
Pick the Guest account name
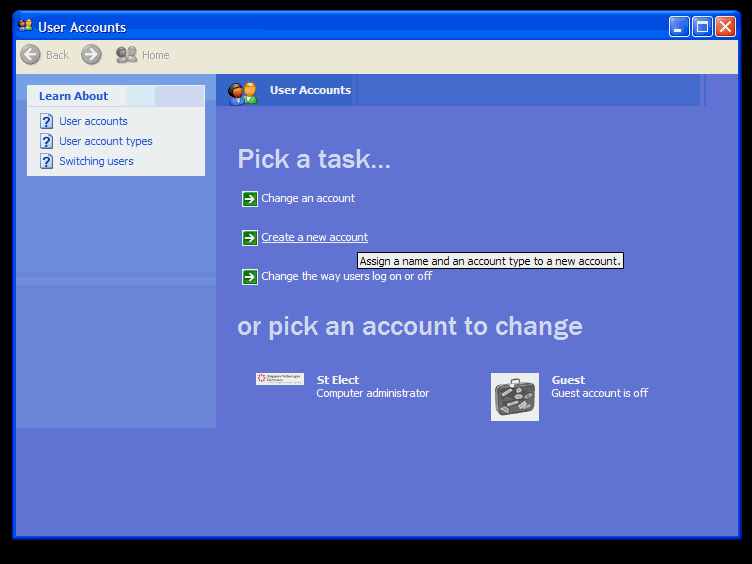click(x=568, y=380)
